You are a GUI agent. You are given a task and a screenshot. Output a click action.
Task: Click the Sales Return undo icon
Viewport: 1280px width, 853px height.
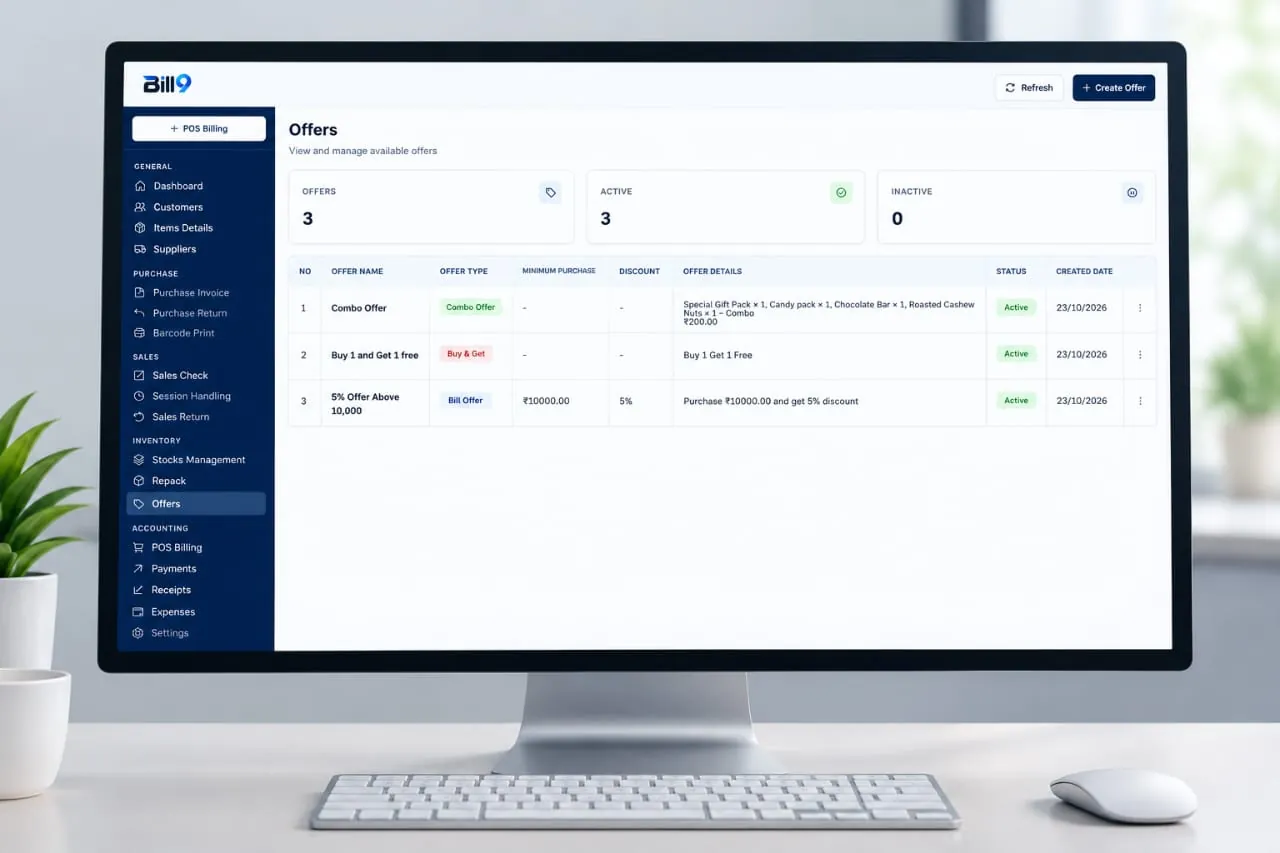(x=139, y=417)
